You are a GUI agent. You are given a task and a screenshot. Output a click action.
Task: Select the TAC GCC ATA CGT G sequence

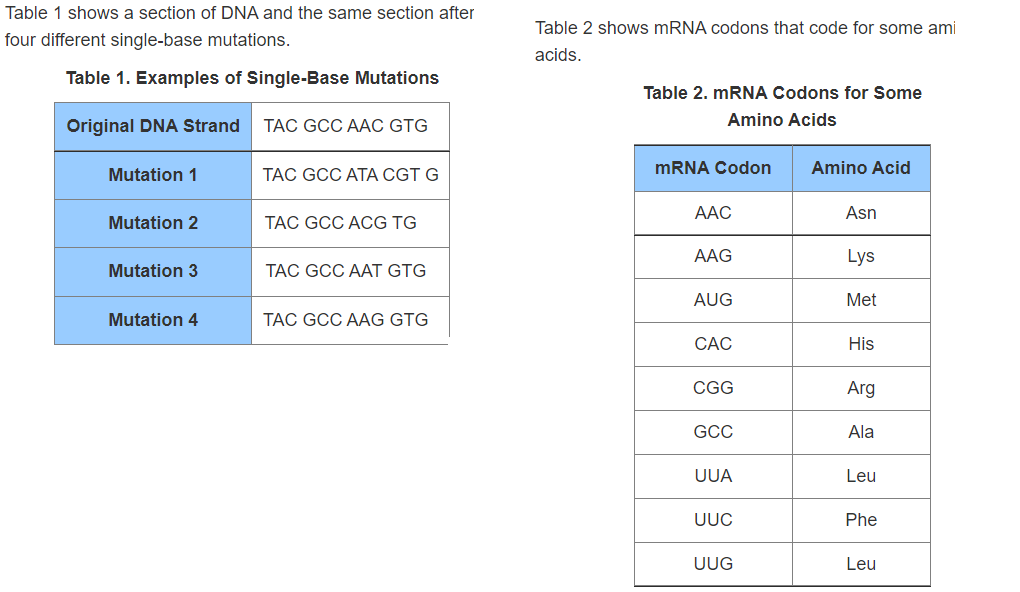(350, 175)
